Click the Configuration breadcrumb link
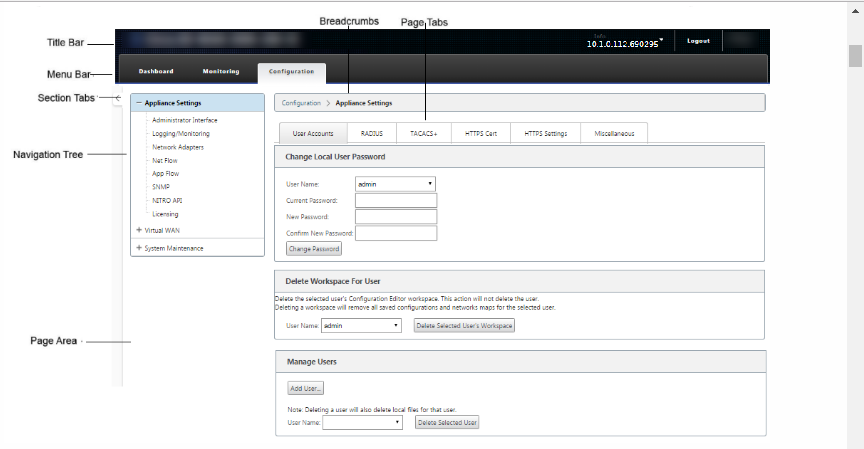This screenshot has height=449, width=864. [x=301, y=103]
